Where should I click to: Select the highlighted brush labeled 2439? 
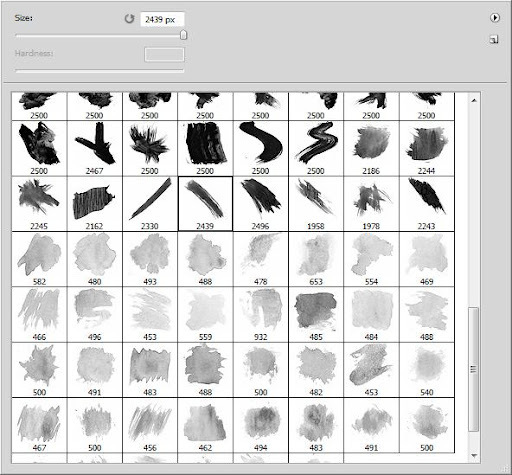pos(205,204)
